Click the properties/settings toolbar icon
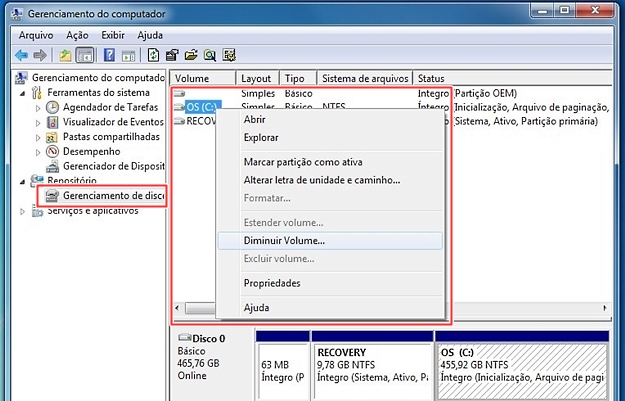The image size is (625, 401). (172, 55)
